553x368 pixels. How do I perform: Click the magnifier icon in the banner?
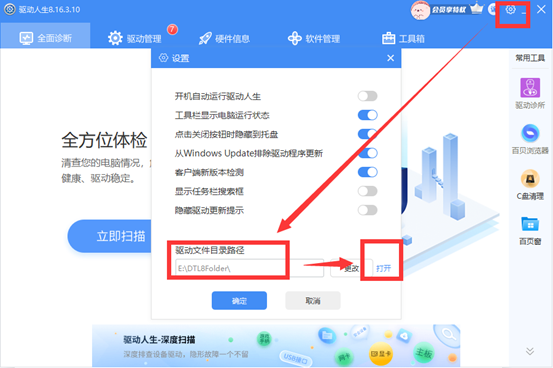(x=448, y=334)
